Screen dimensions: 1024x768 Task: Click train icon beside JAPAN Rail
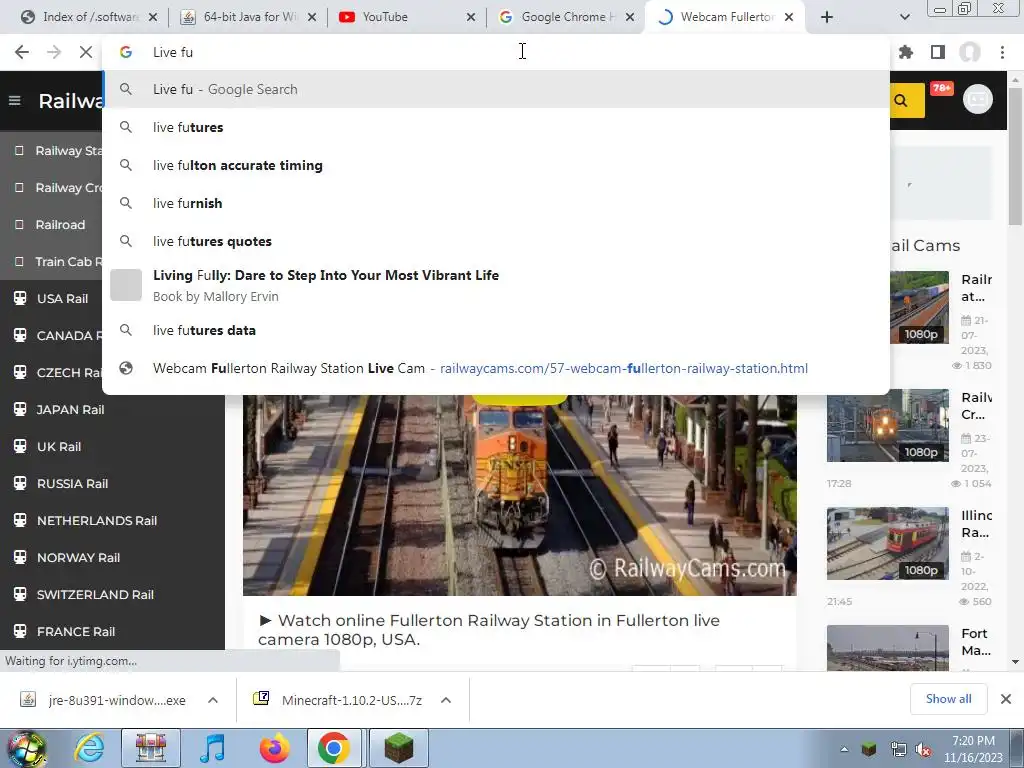click(x=20, y=409)
